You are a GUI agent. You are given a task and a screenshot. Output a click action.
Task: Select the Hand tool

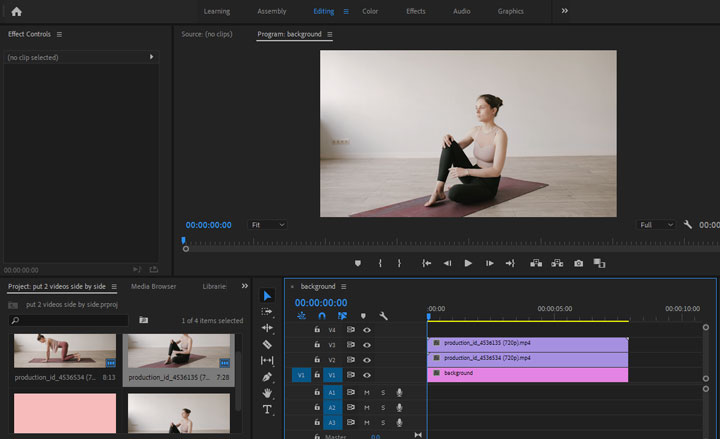point(267,393)
